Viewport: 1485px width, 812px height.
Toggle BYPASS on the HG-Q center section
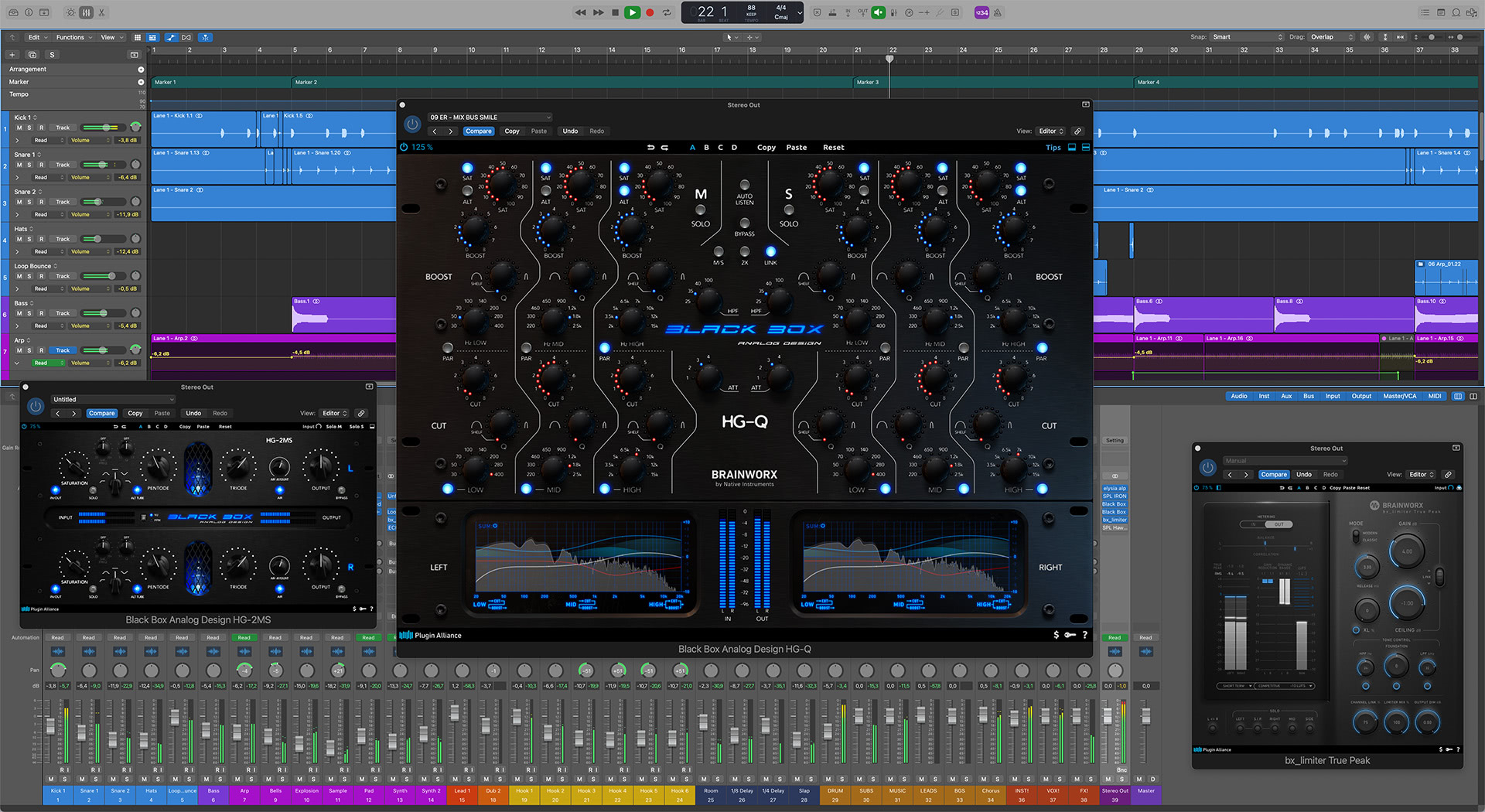click(744, 223)
